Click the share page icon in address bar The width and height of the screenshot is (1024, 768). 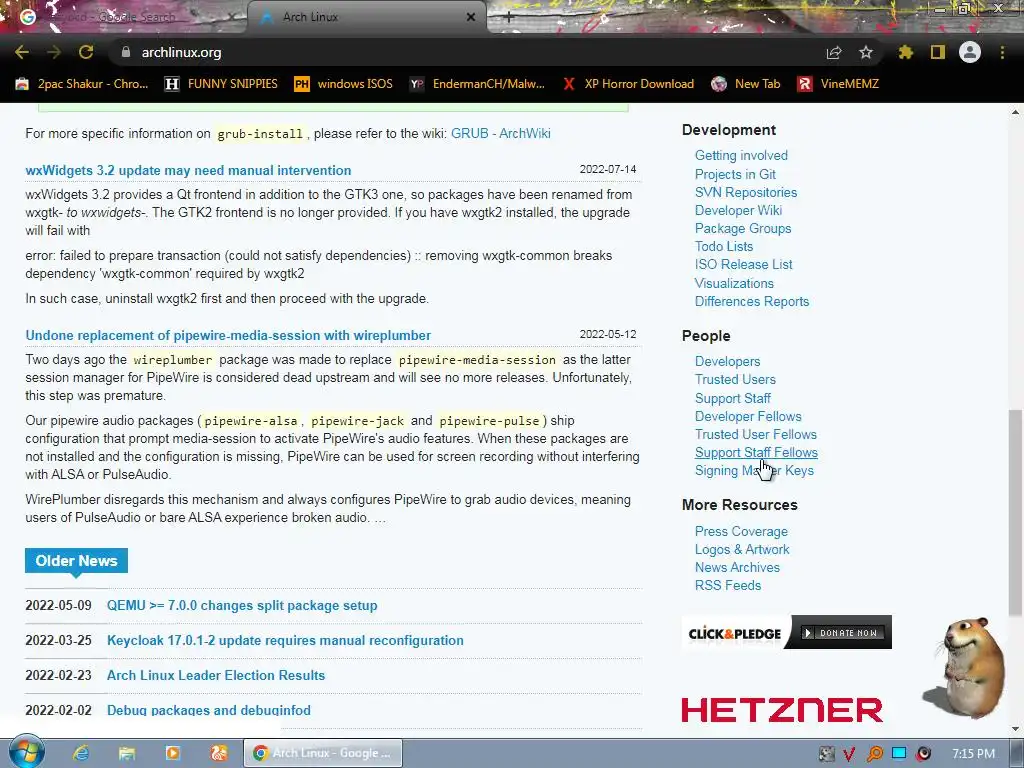tap(834, 52)
